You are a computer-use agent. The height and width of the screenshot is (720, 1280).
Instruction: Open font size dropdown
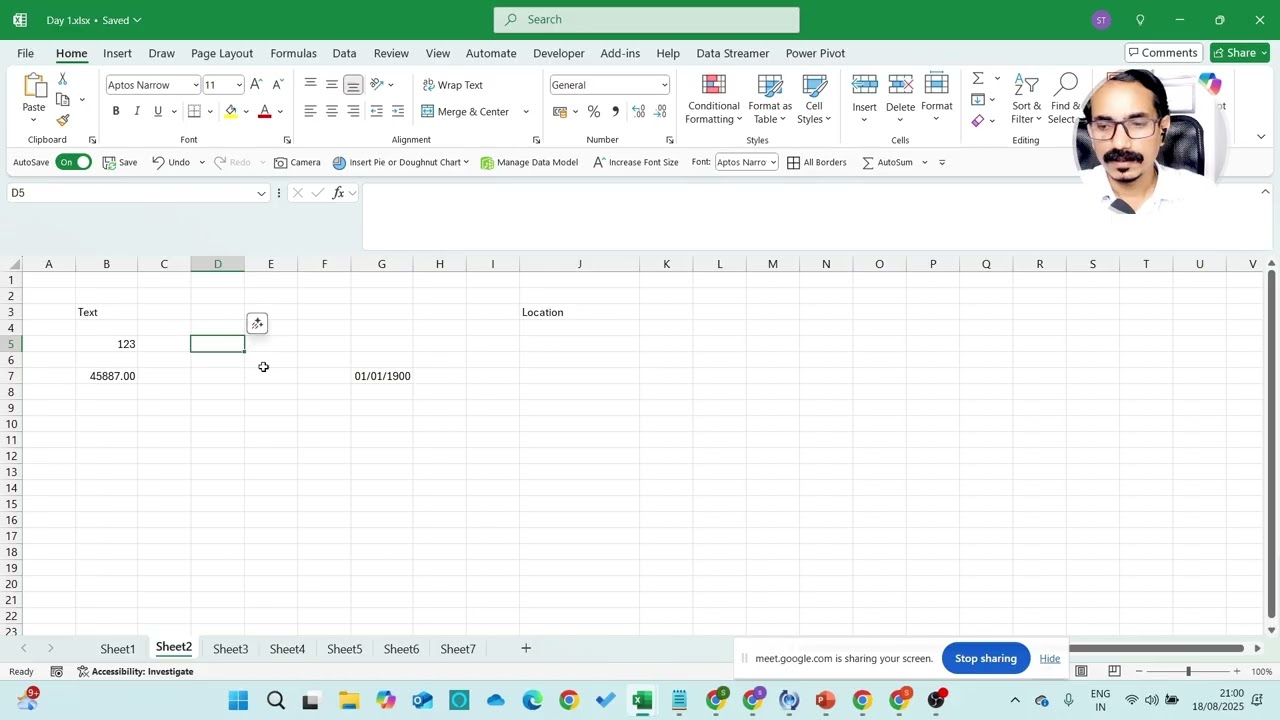239,85
